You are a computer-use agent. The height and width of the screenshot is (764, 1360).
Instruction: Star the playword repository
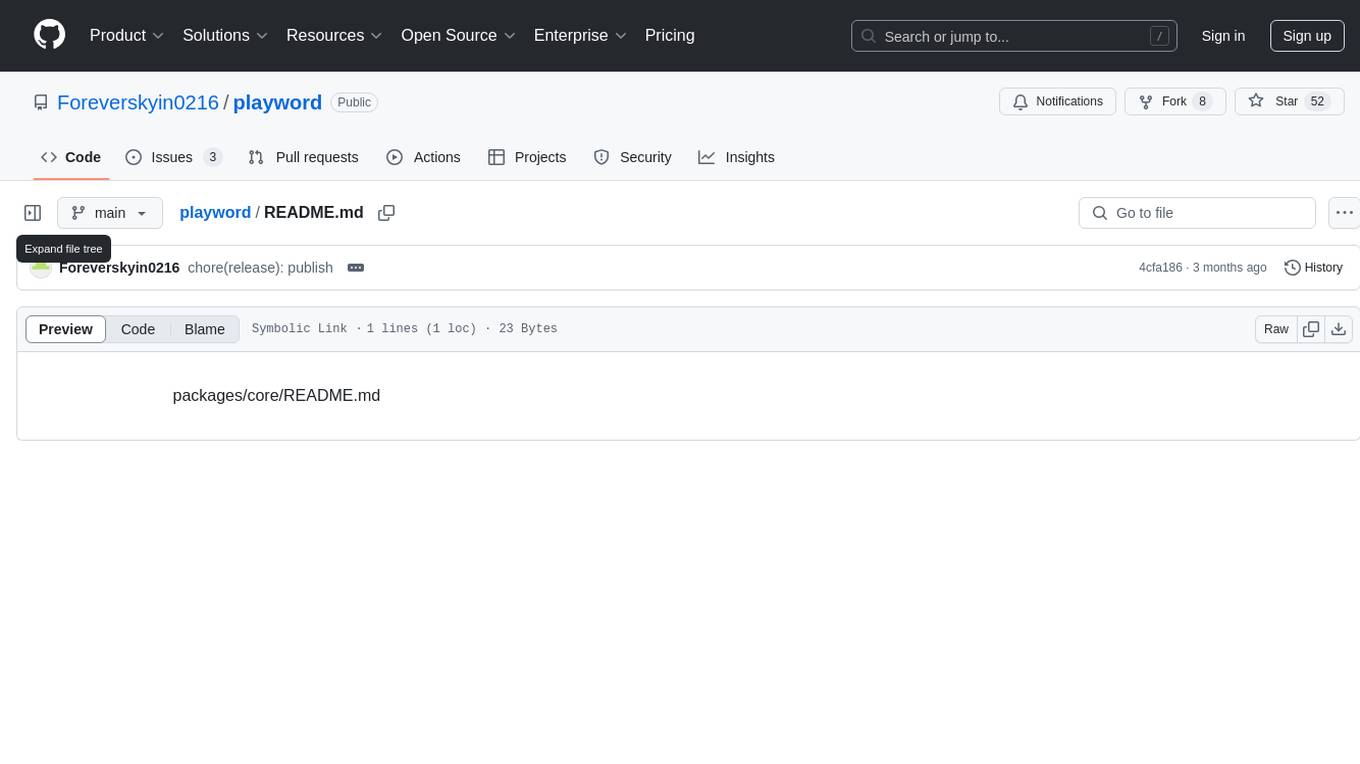(x=1289, y=102)
